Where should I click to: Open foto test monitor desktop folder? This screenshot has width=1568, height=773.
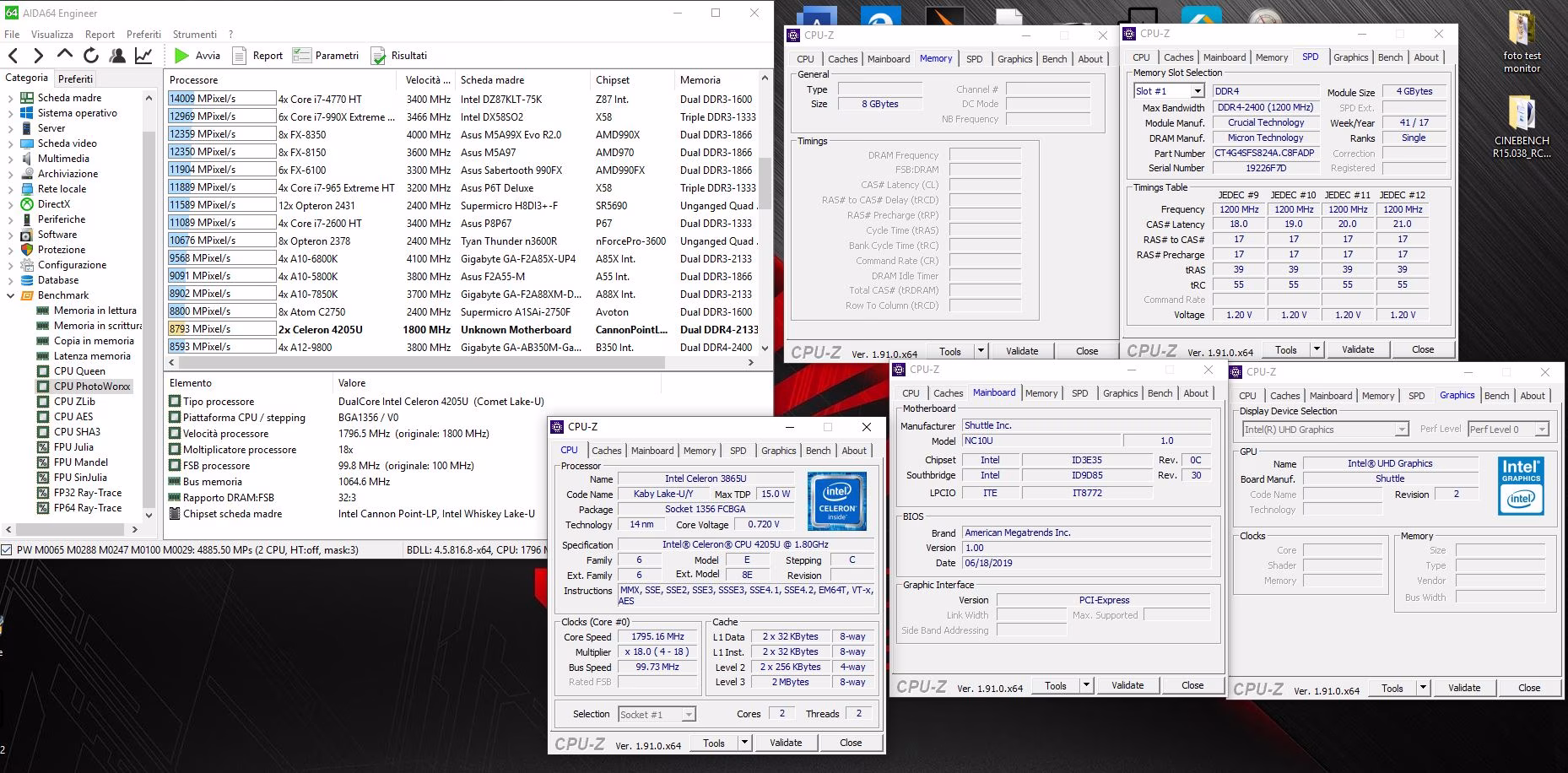click(1522, 41)
